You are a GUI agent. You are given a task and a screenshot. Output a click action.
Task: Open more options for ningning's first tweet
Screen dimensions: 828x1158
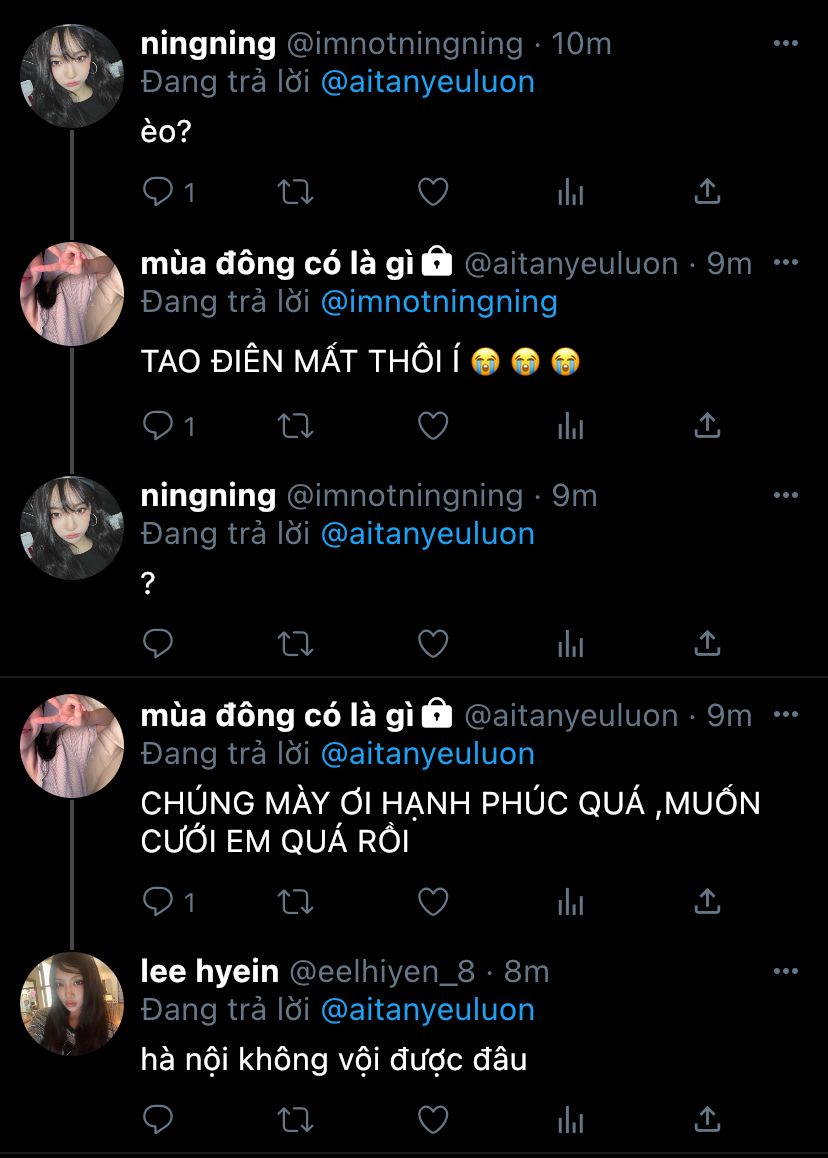click(x=786, y=44)
